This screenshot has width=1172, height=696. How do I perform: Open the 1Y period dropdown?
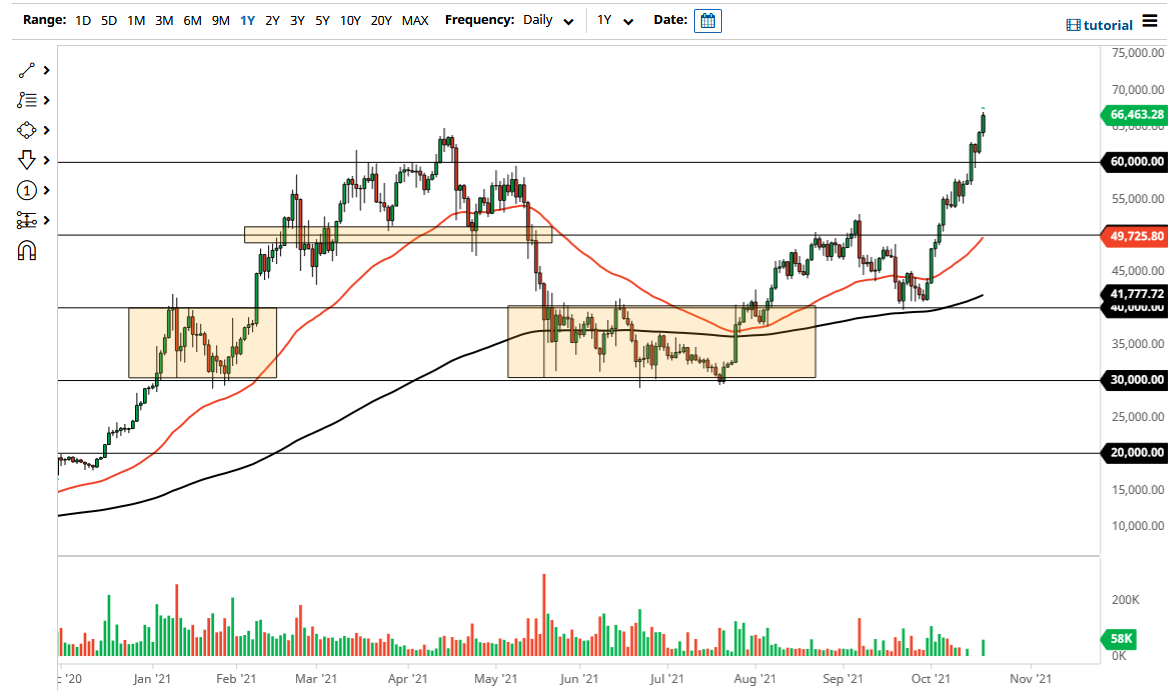point(615,21)
